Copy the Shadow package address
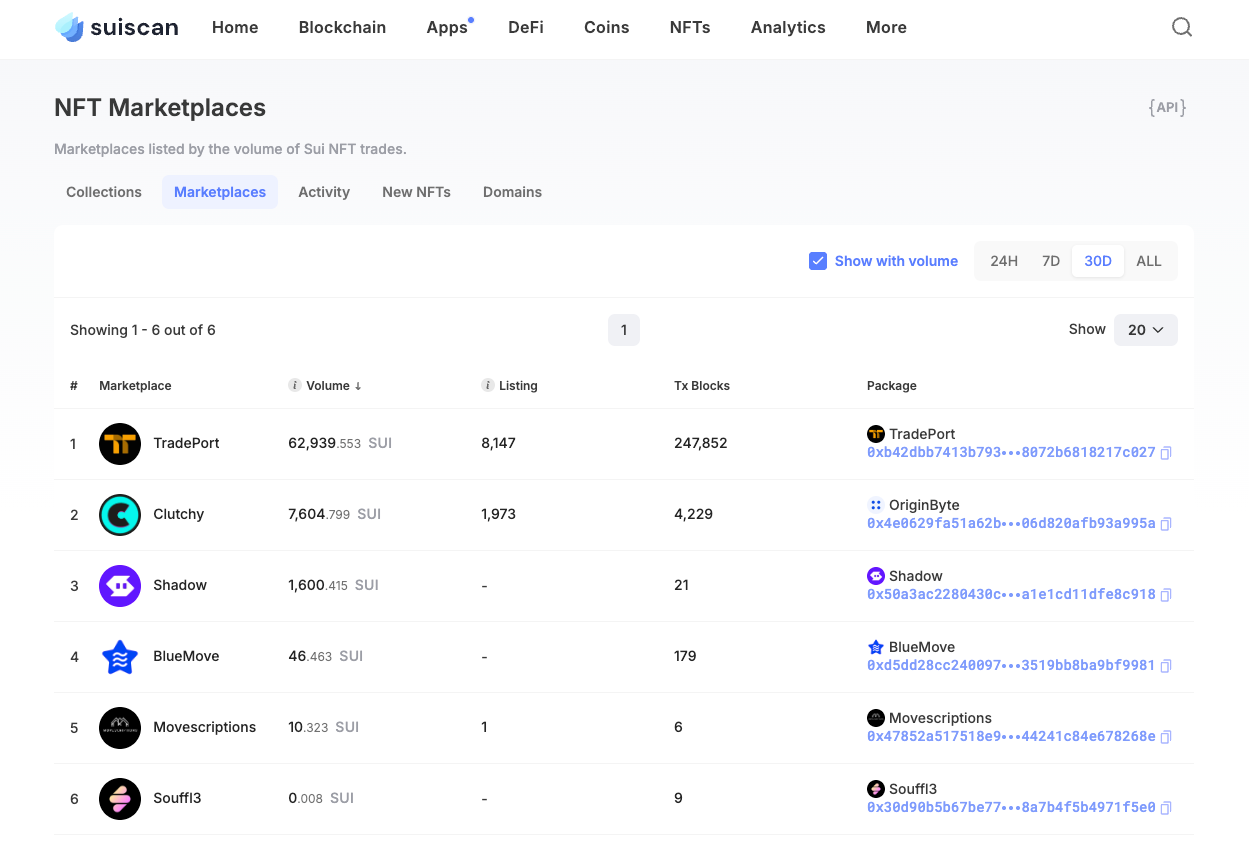 [x=1166, y=595]
